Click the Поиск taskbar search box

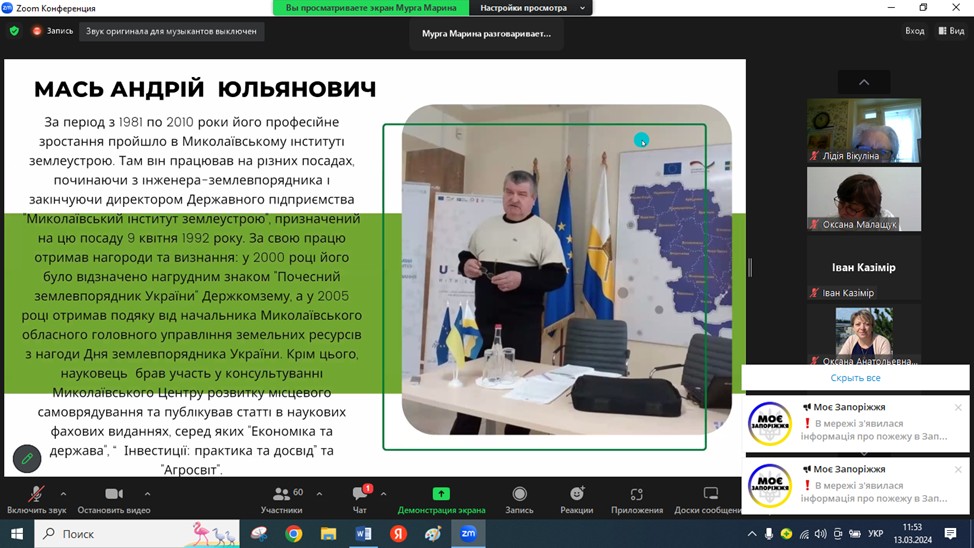[137, 534]
